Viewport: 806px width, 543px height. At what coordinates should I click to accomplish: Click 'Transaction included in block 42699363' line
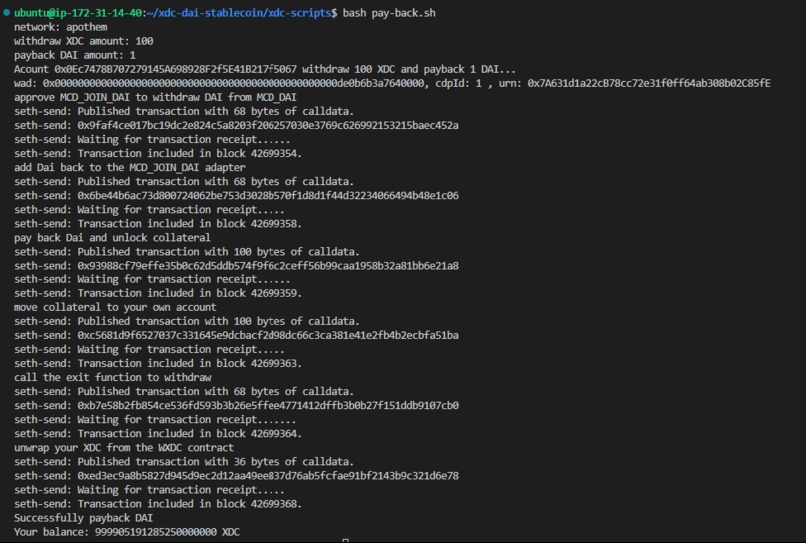point(158,363)
